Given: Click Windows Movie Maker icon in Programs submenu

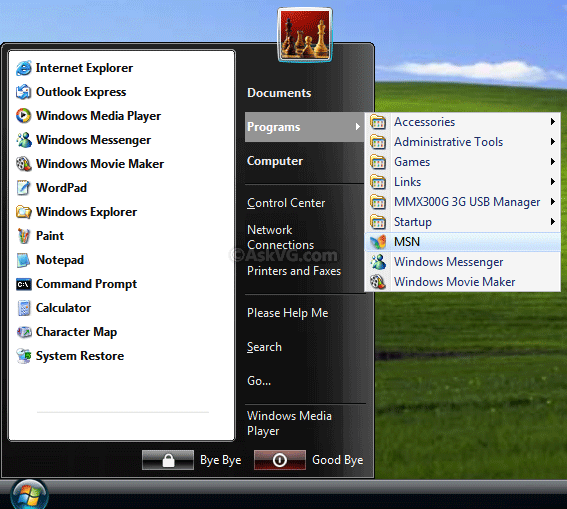Looking at the screenshot, I should pyautogui.click(x=378, y=282).
